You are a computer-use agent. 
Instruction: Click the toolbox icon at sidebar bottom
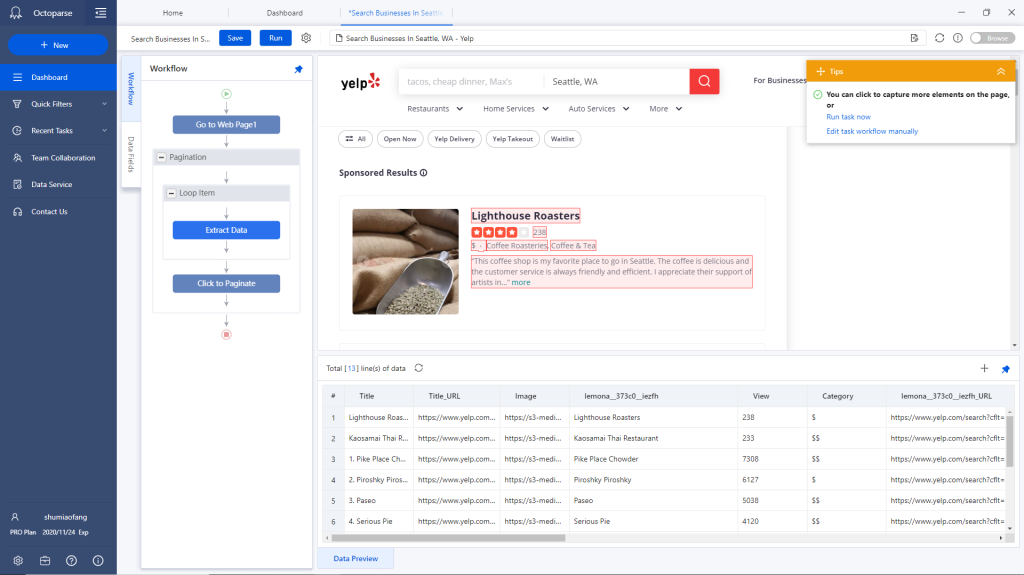tap(45, 561)
